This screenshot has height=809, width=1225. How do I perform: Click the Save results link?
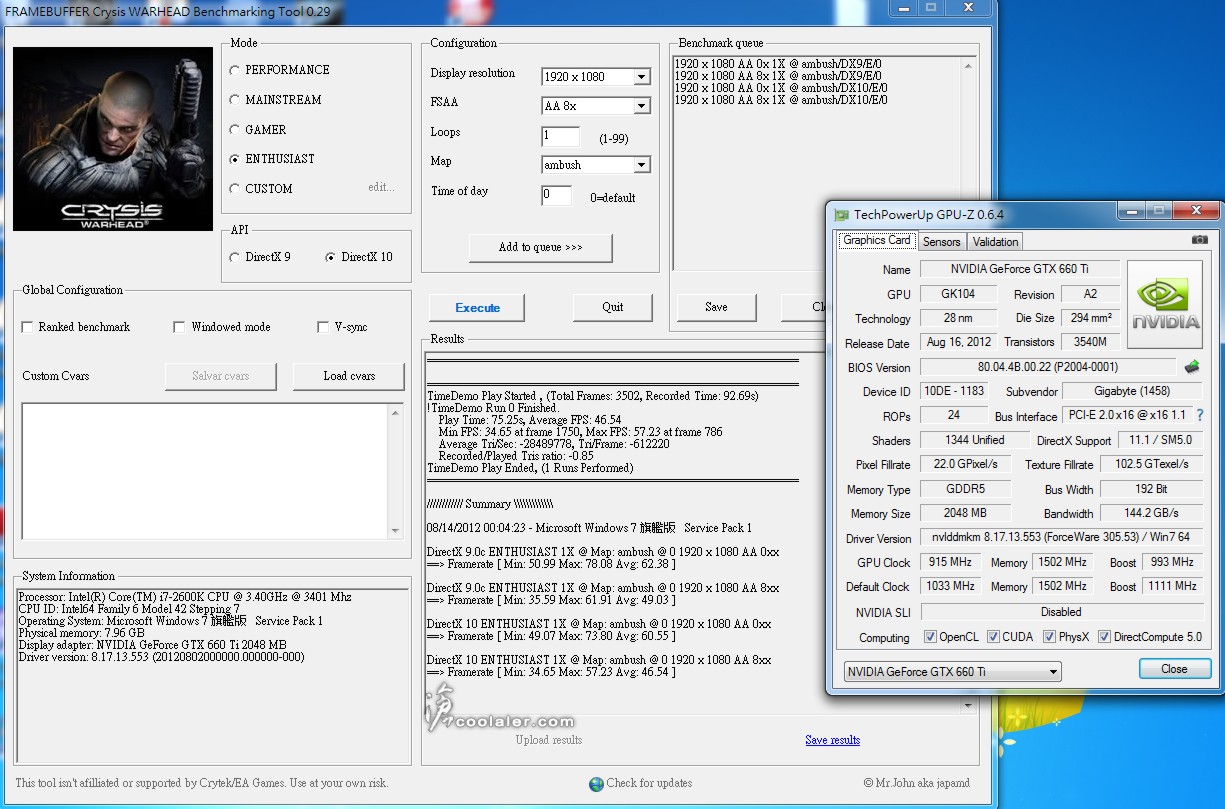(x=832, y=740)
